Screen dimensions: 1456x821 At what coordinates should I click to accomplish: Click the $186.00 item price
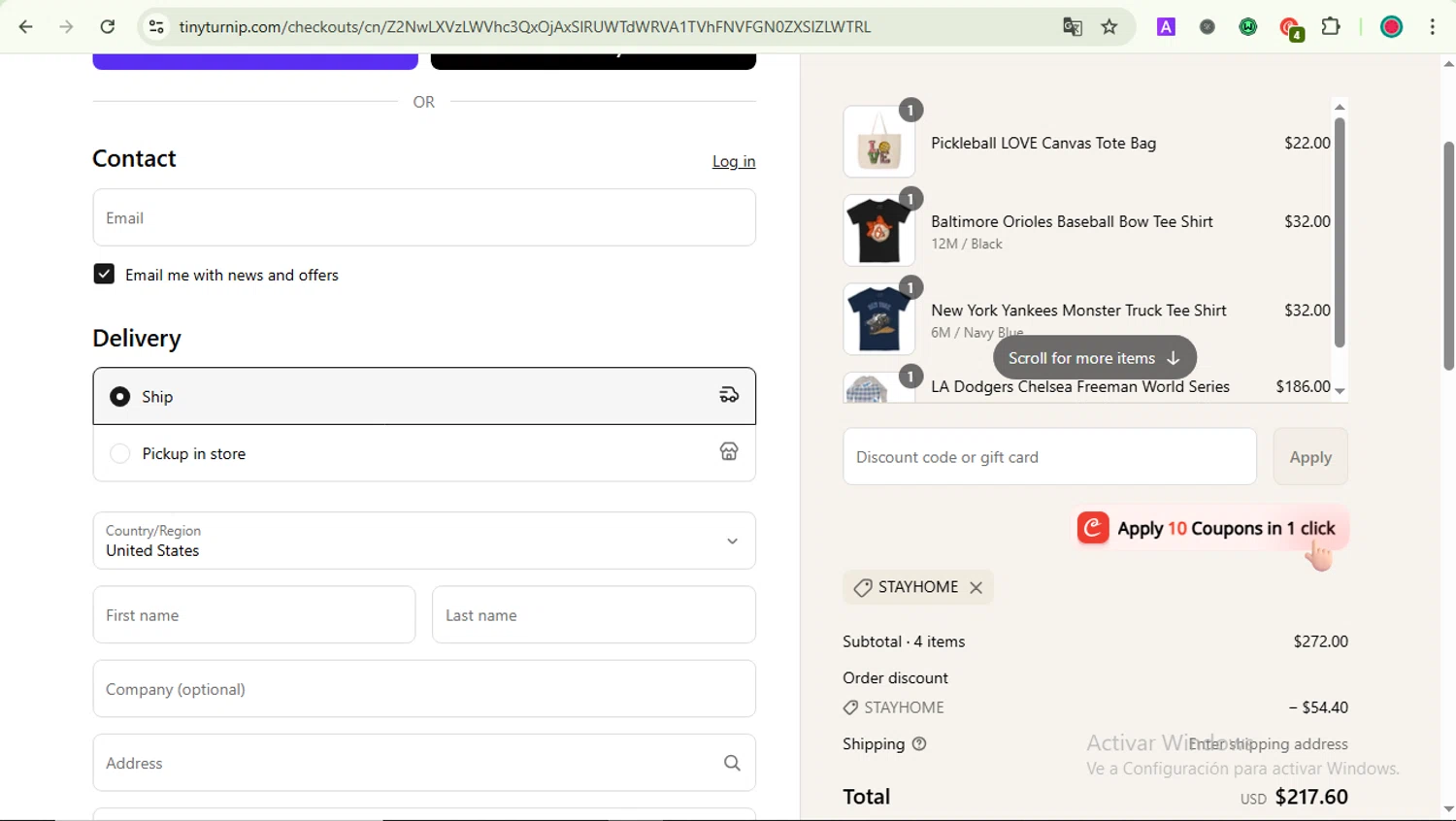(1303, 386)
